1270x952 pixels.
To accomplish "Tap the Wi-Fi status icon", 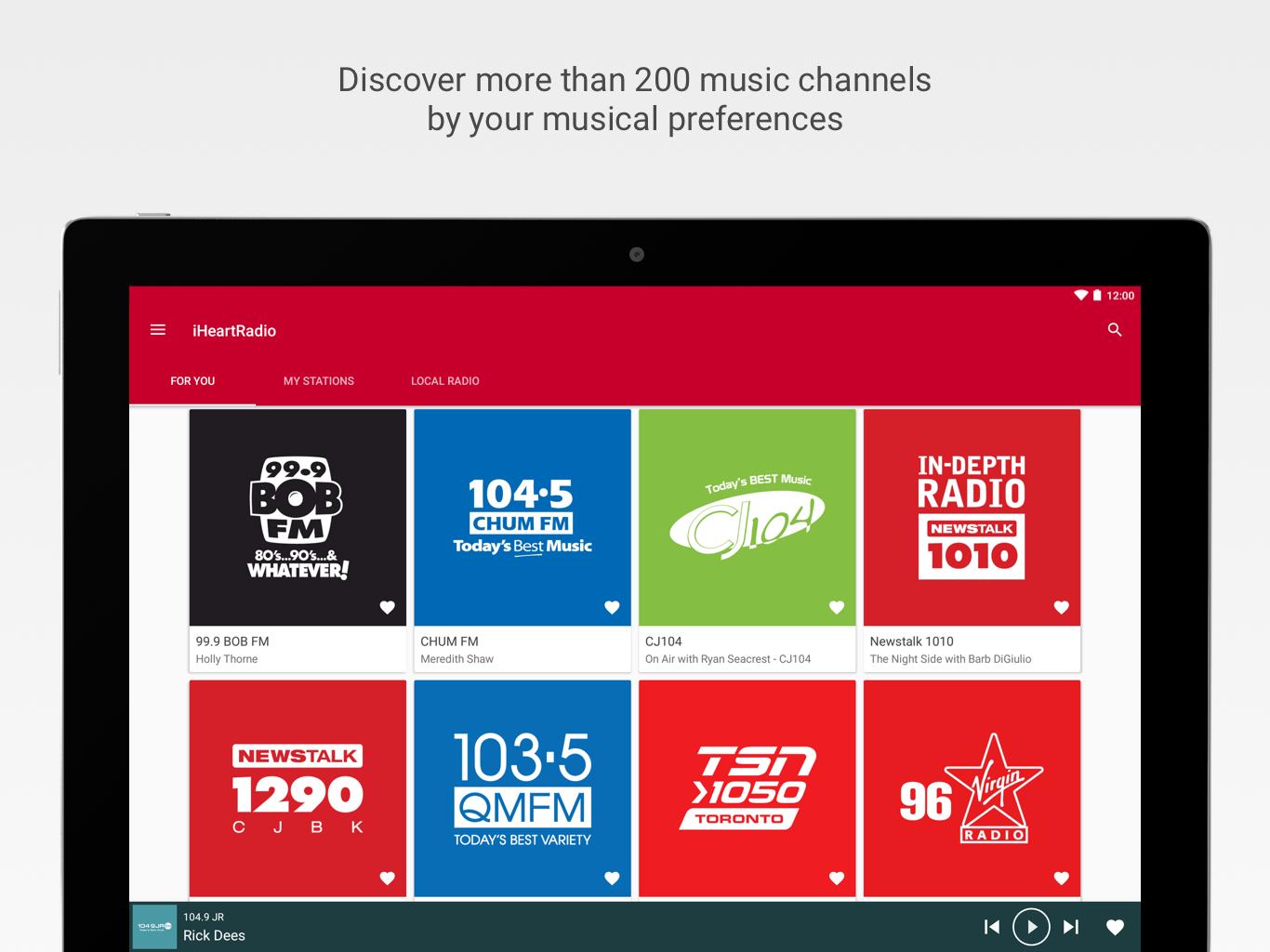I will coord(1080,296).
